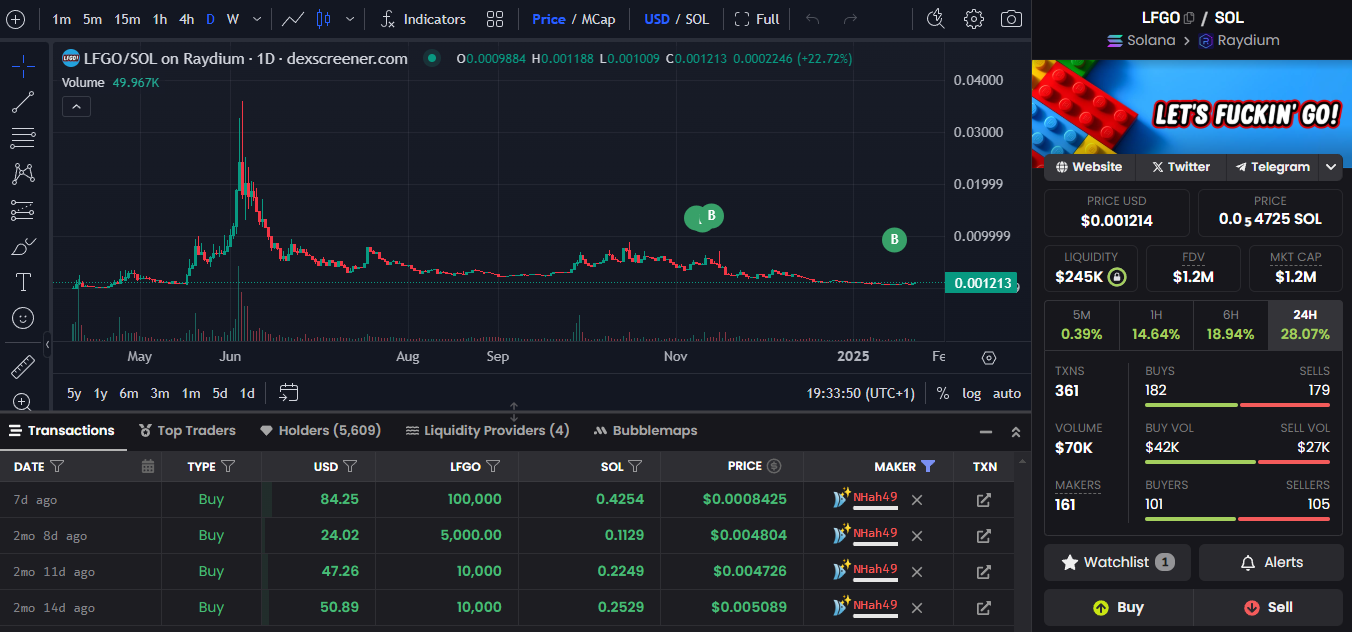Select the trend line drawing tool

[23, 102]
